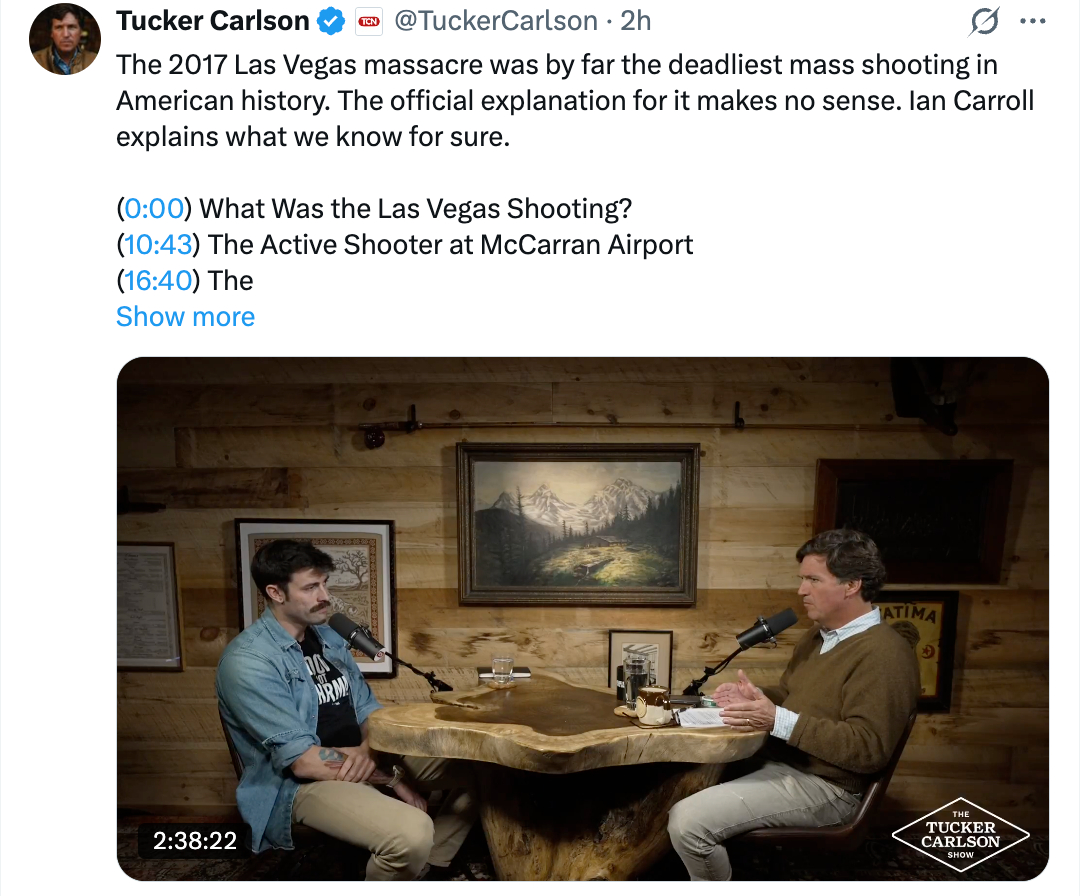The width and height of the screenshot is (1082, 896).
Task: Click the red TCN affiliation badge
Action: 370,21
